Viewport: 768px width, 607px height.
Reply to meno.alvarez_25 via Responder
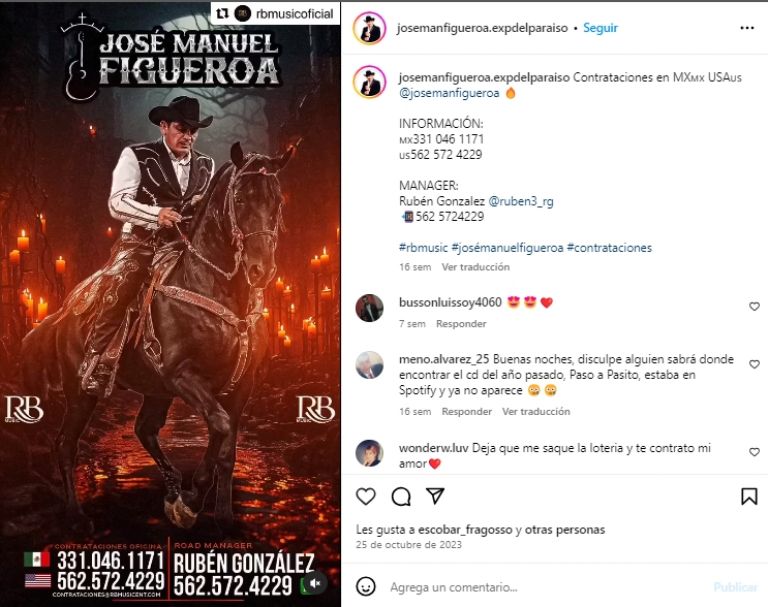466,412
